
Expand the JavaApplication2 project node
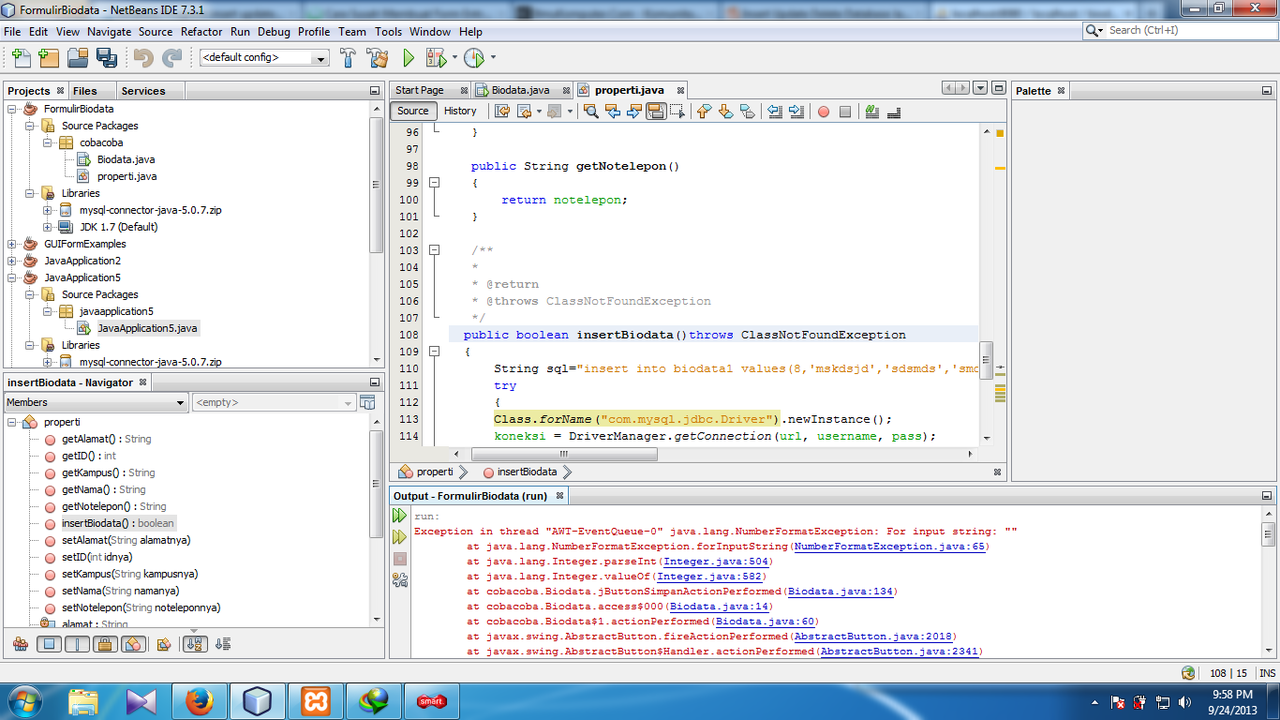pos(12,261)
